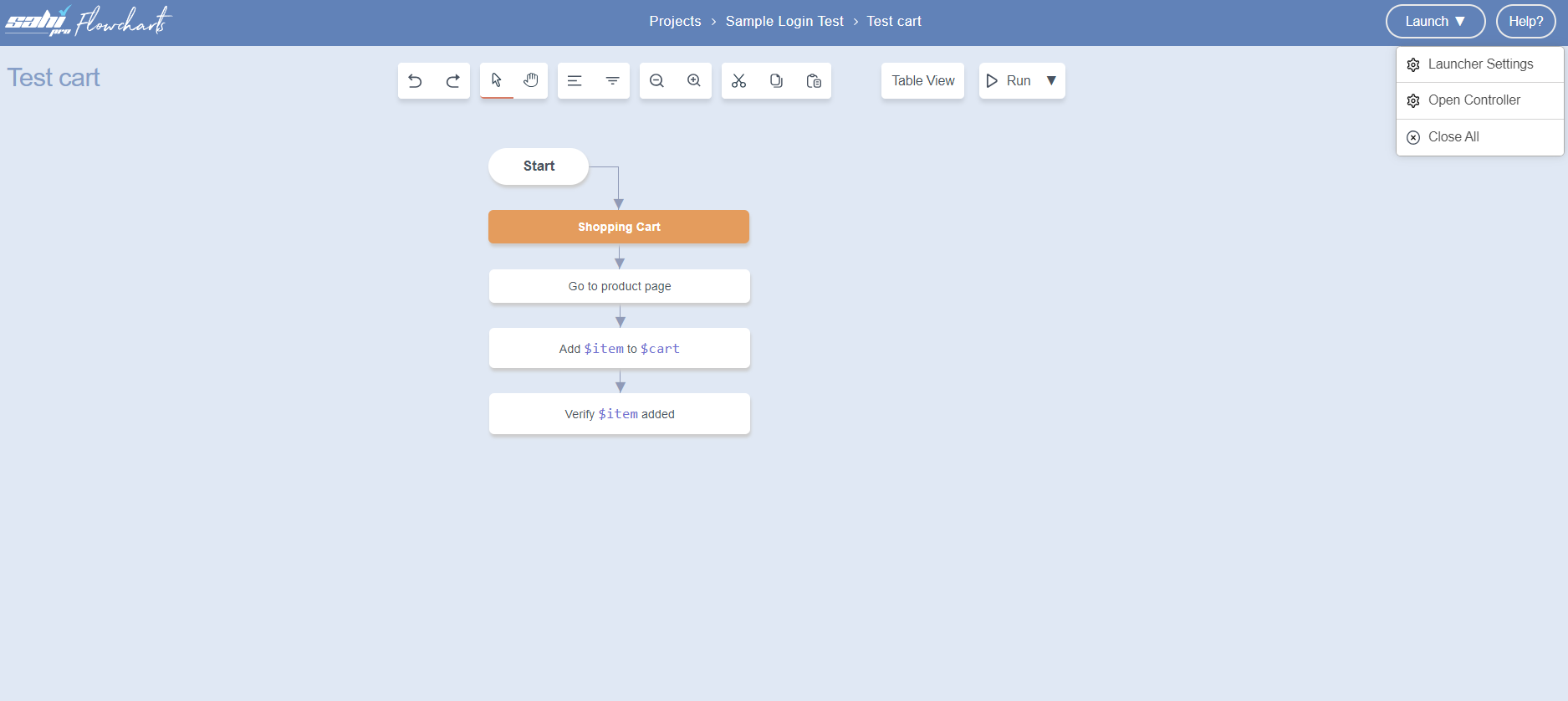Click the redo arrow icon

tap(452, 81)
